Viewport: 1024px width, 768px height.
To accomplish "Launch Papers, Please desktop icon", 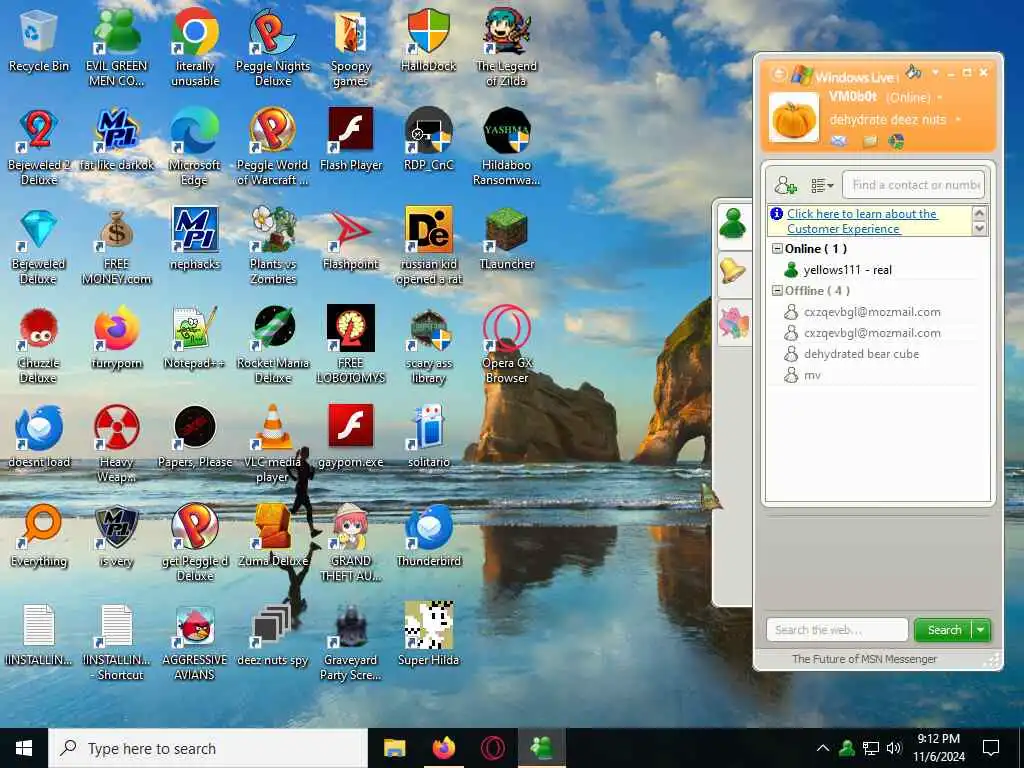I will tap(195, 436).
